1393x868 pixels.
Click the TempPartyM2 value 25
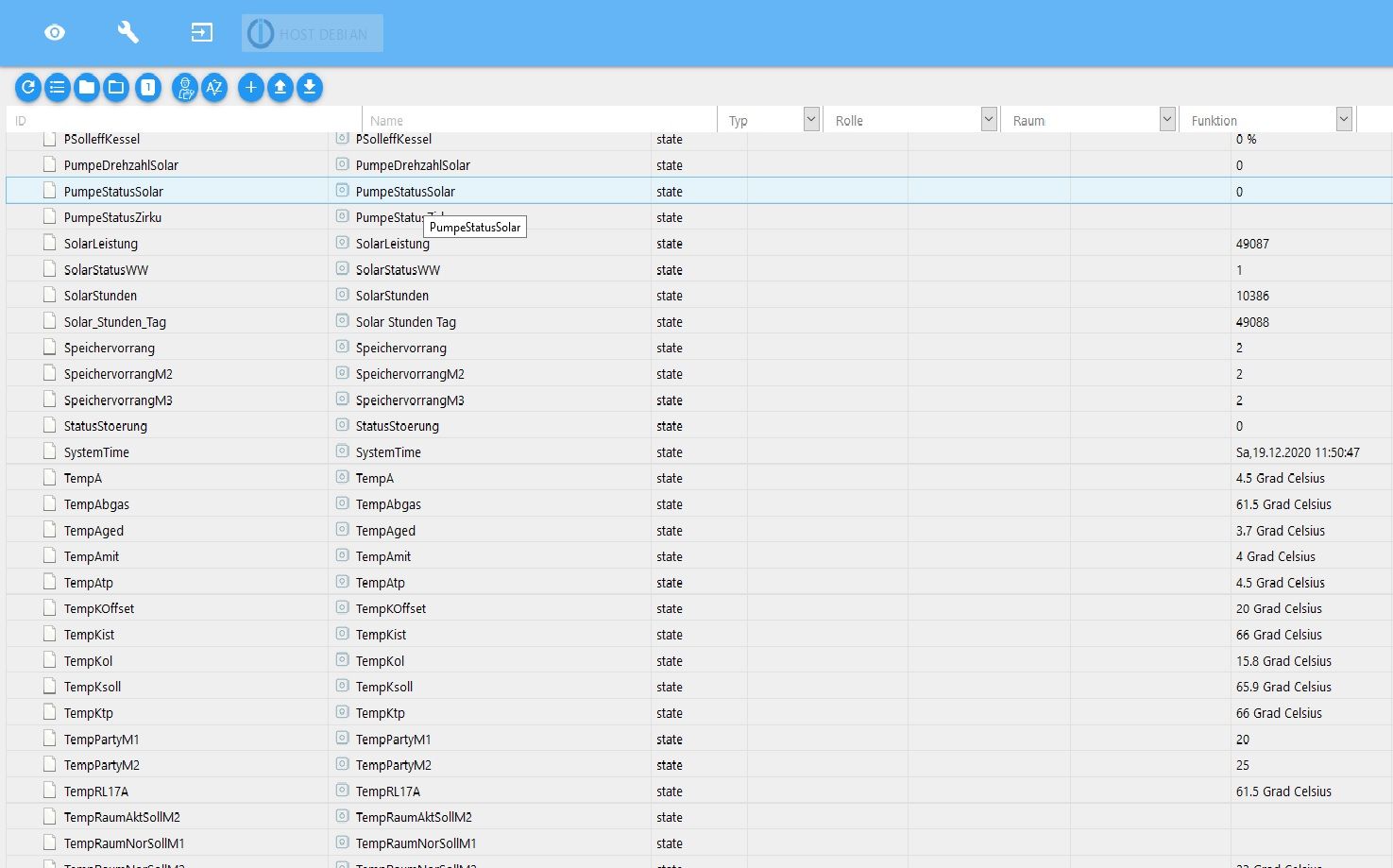pyautogui.click(x=1242, y=765)
